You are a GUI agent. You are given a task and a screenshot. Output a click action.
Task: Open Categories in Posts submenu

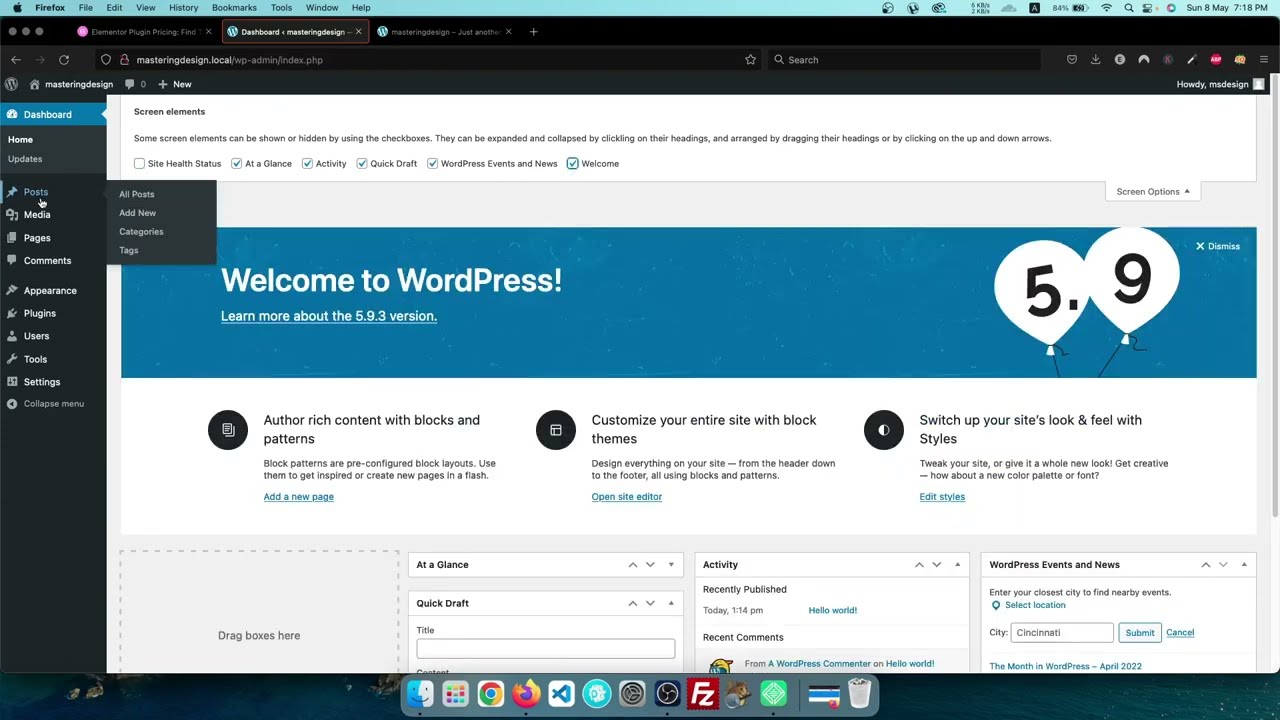141,232
